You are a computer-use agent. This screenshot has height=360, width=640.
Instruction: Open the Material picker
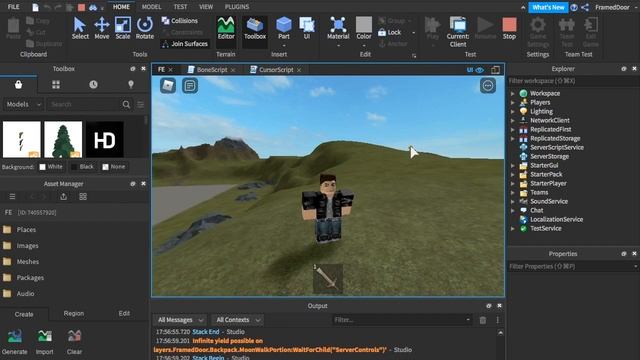338,29
